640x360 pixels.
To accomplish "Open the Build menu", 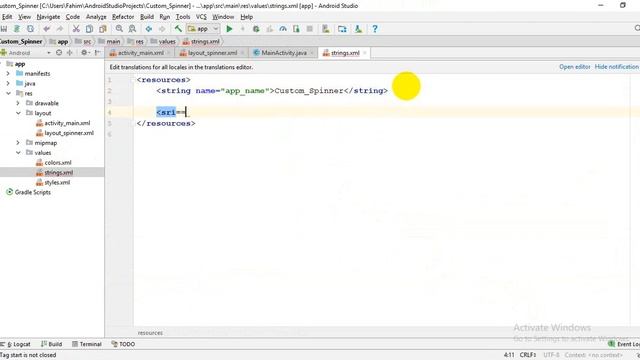I will pos(147,17).
